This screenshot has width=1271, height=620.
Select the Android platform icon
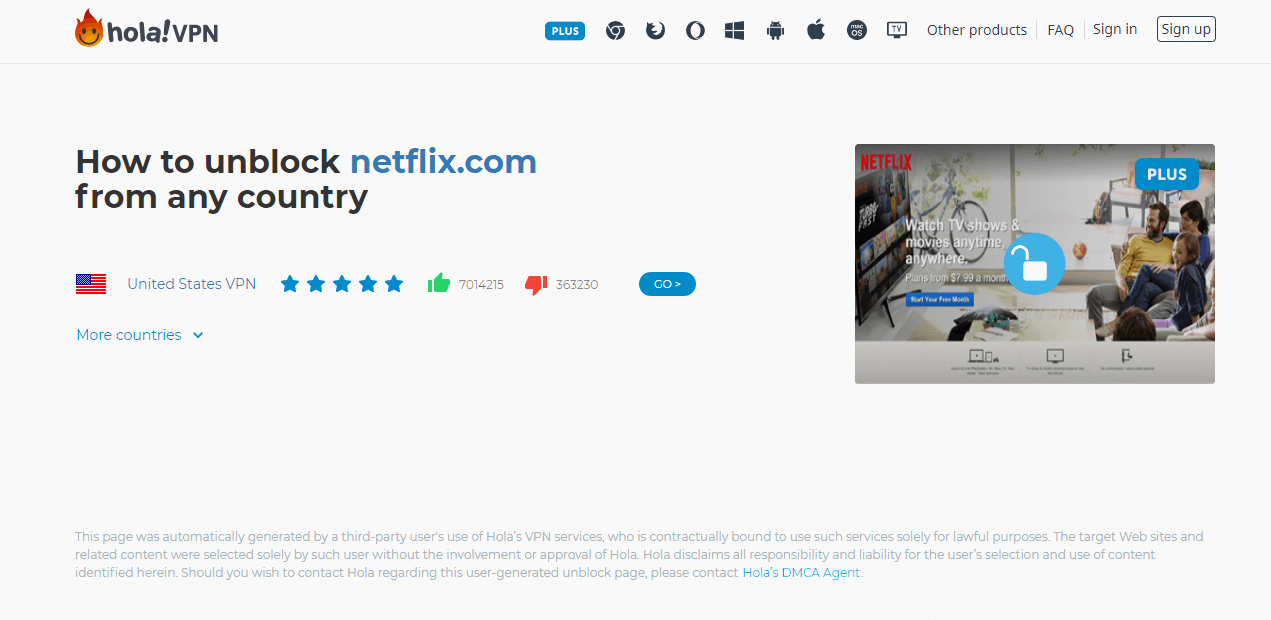775,31
